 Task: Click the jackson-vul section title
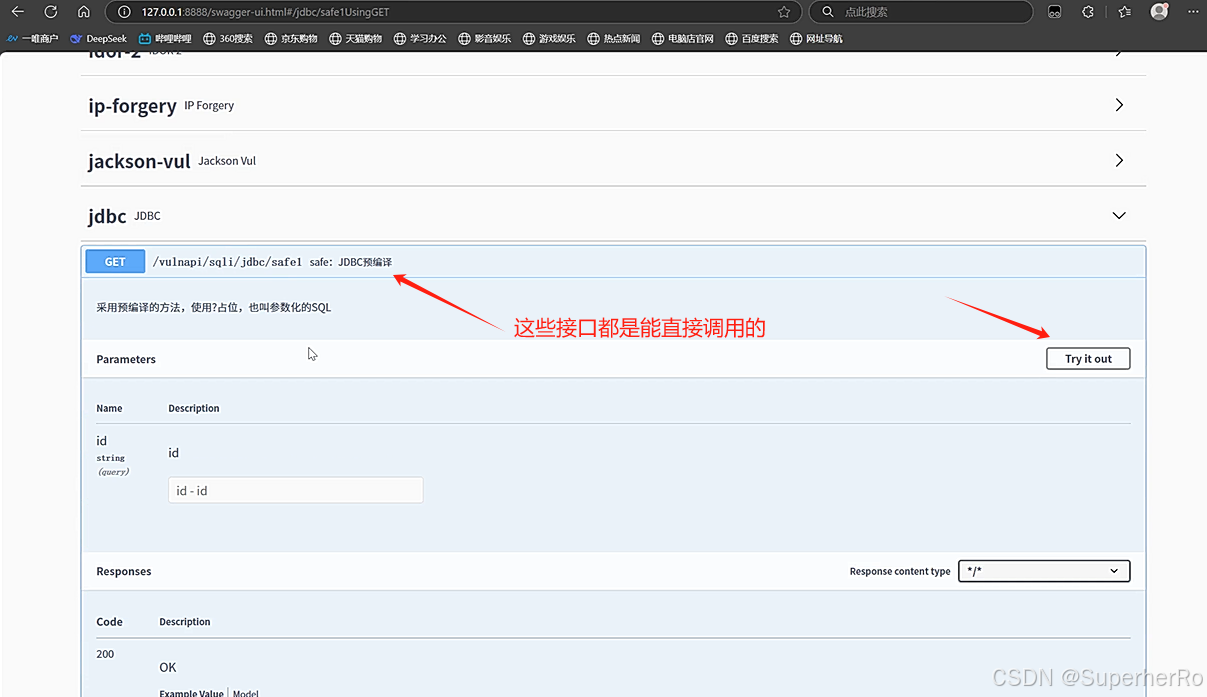(x=139, y=161)
